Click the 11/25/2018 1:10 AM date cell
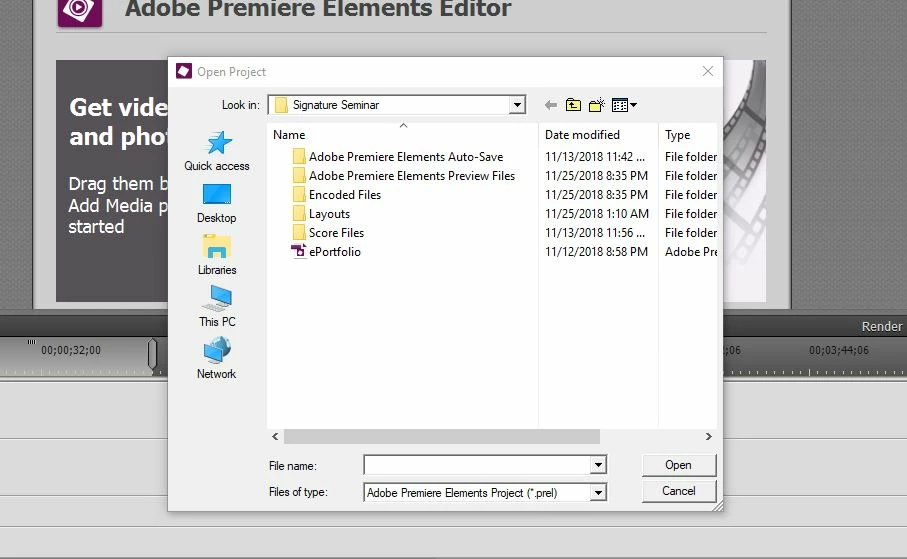 [597, 214]
